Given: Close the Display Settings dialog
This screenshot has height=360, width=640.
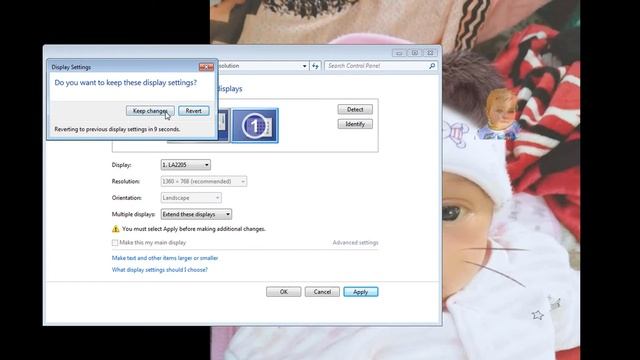Looking at the screenshot, I should click(206, 67).
